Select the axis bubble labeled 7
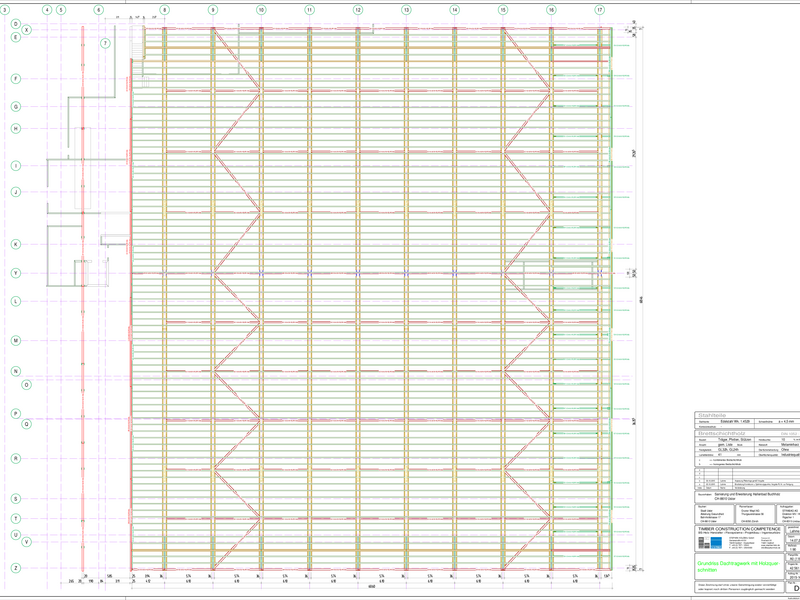 [105, 43]
